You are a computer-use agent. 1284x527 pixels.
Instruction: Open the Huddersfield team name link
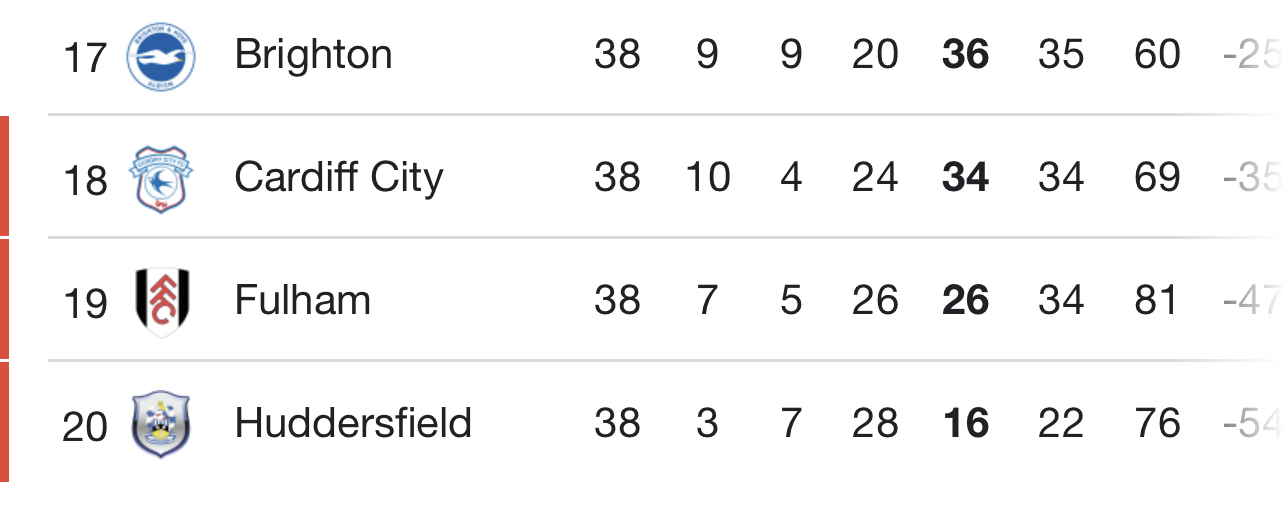coord(353,423)
